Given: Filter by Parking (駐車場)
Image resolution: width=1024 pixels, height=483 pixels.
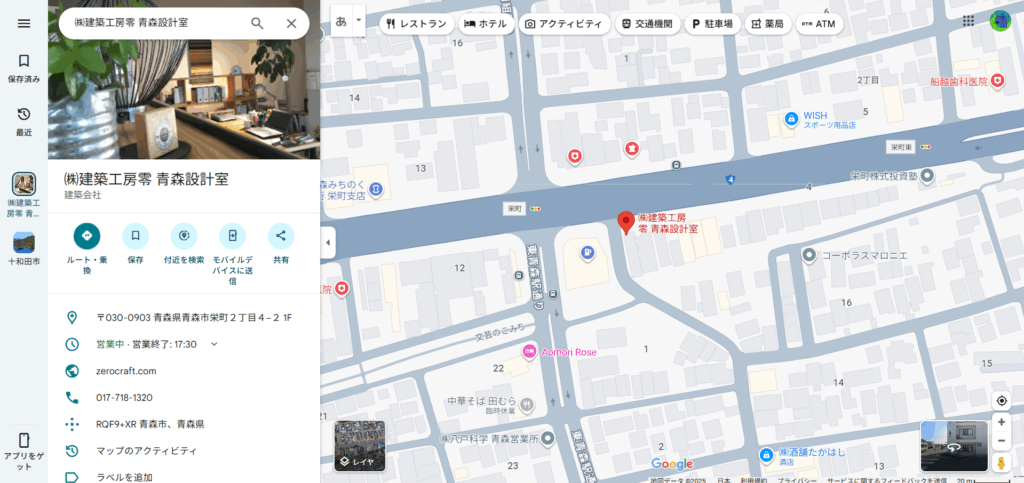Looking at the screenshot, I should [712, 24].
